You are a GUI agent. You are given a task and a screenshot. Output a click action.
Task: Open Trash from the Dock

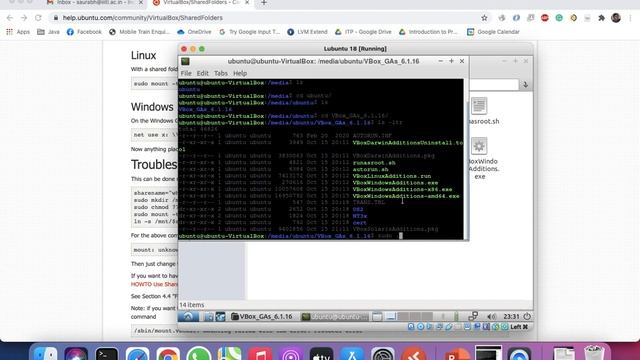(x=594, y=353)
